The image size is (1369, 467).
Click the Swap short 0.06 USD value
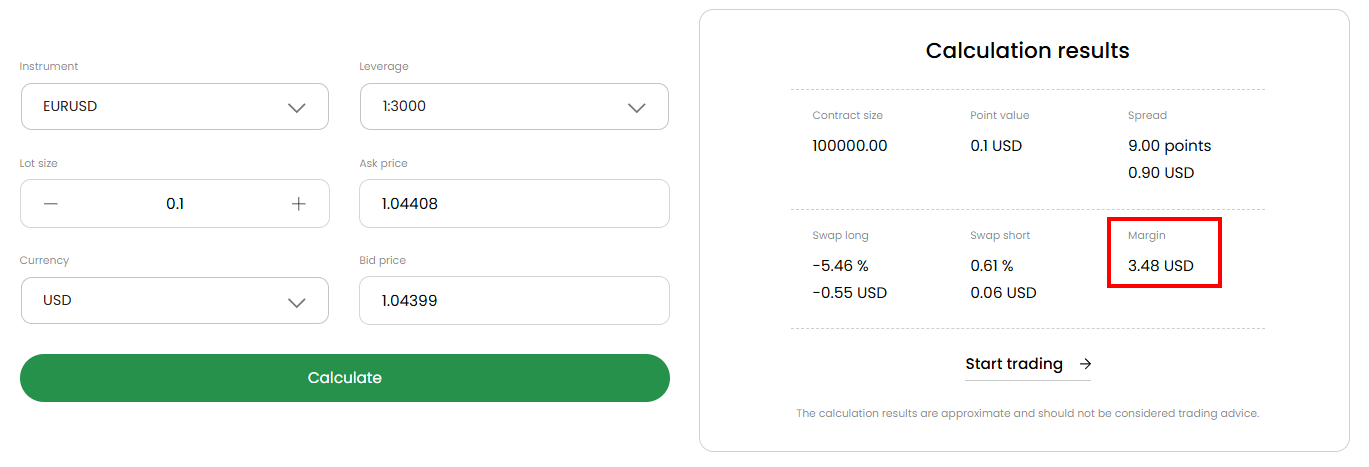coord(1003,293)
